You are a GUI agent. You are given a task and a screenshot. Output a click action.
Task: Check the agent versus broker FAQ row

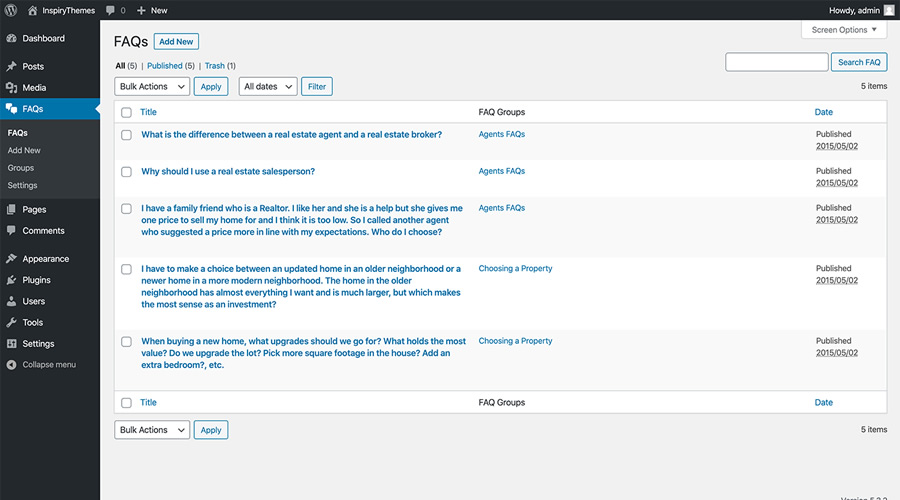pos(126,135)
